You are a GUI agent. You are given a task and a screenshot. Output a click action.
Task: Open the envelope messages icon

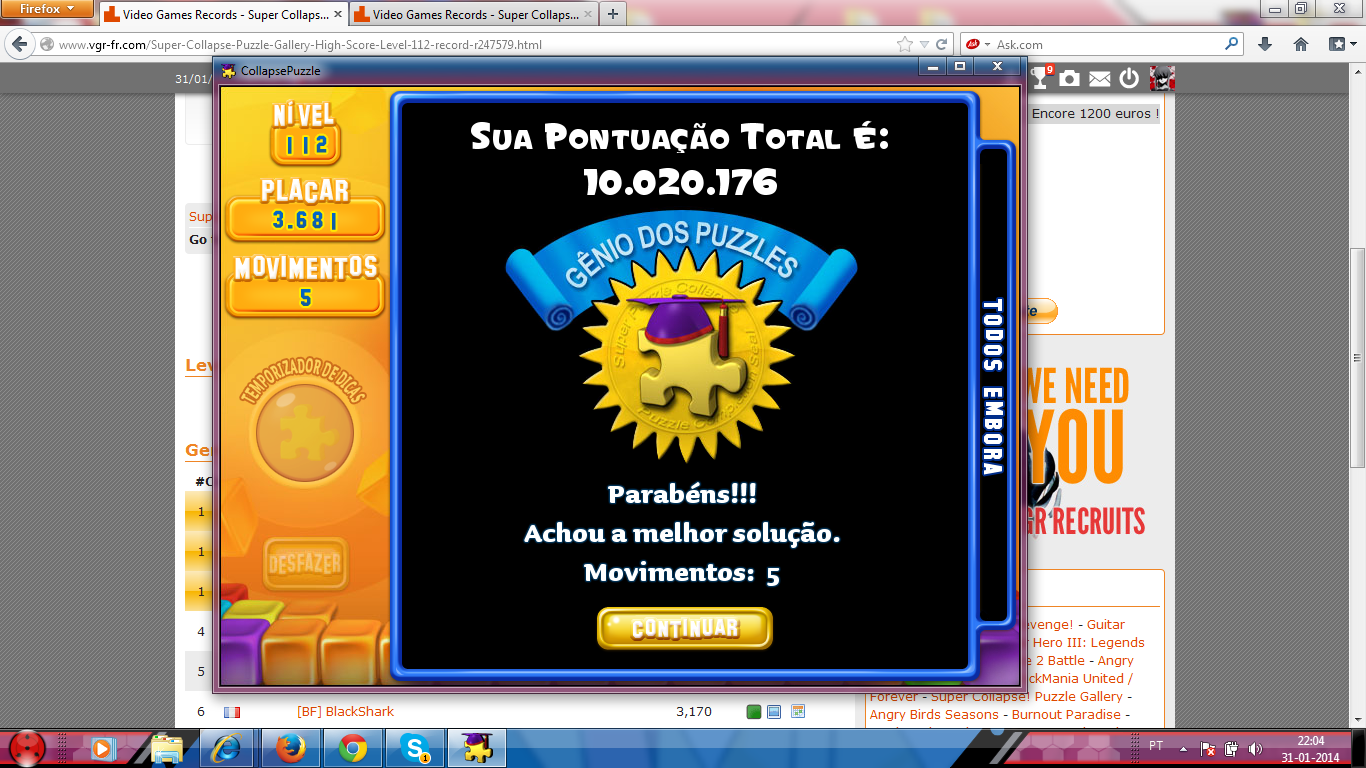click(x=1099, y=78)
